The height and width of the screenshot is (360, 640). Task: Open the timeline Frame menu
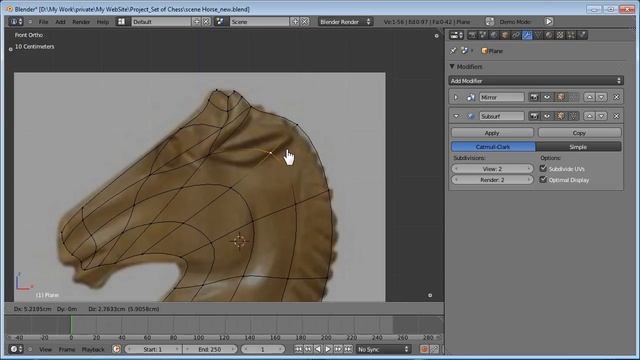[x=67, y=349]
